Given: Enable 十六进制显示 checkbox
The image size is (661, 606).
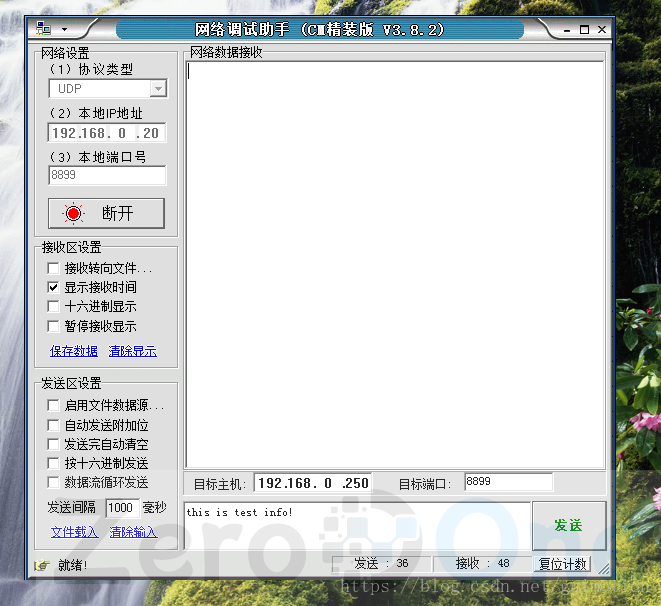Looking at the screenshot, I should coord(53,306).
